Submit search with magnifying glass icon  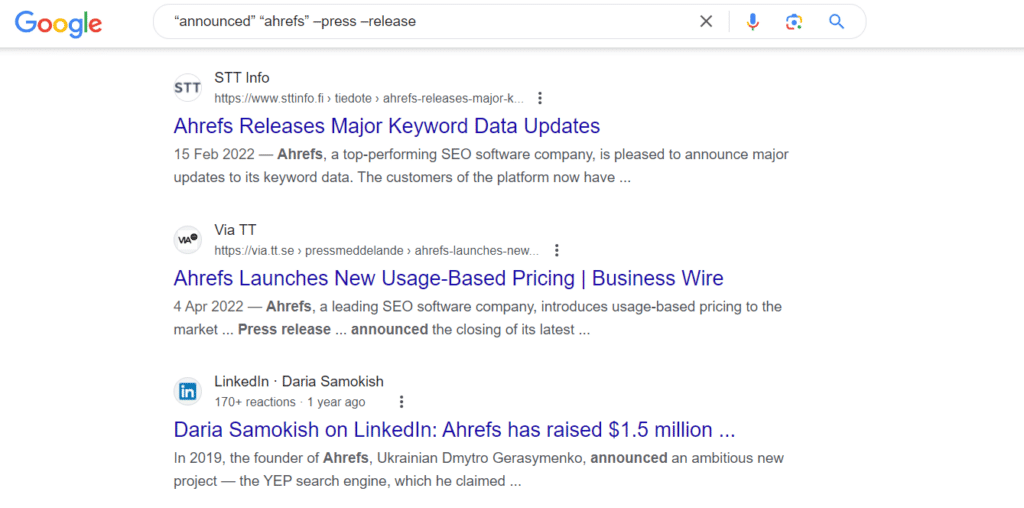837,22
